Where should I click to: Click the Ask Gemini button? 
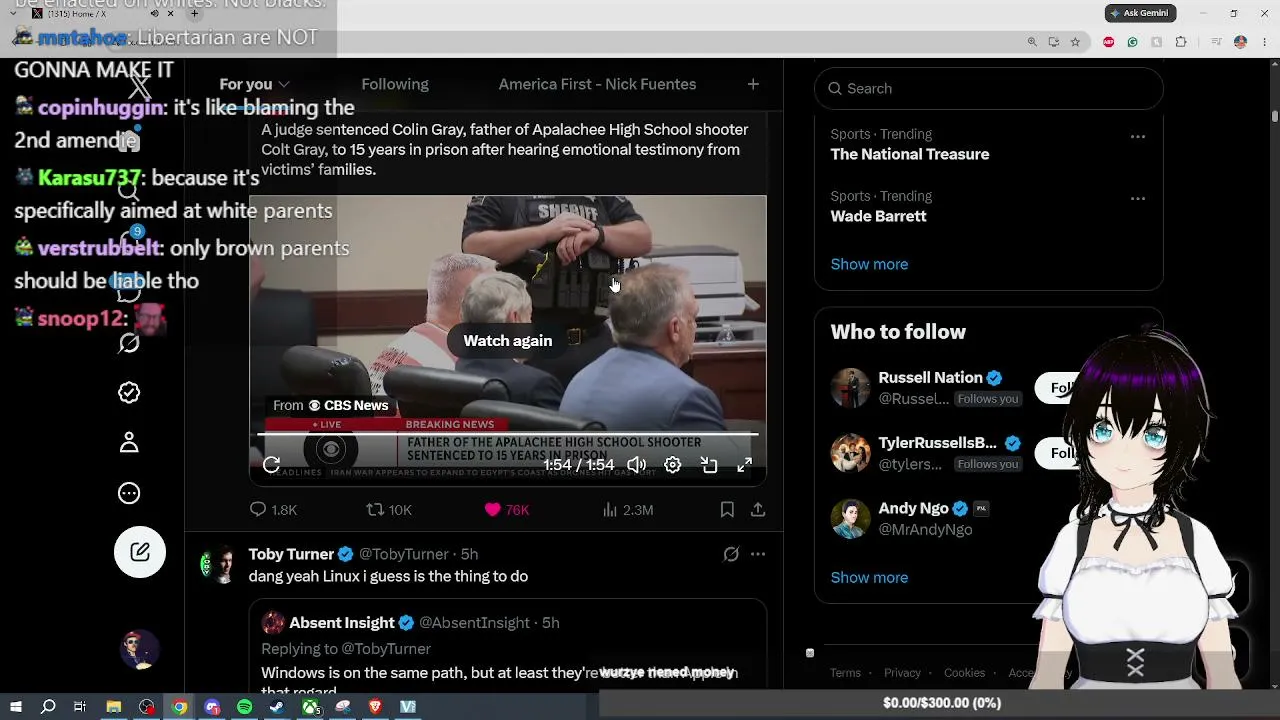click(x=1140, y=13)
